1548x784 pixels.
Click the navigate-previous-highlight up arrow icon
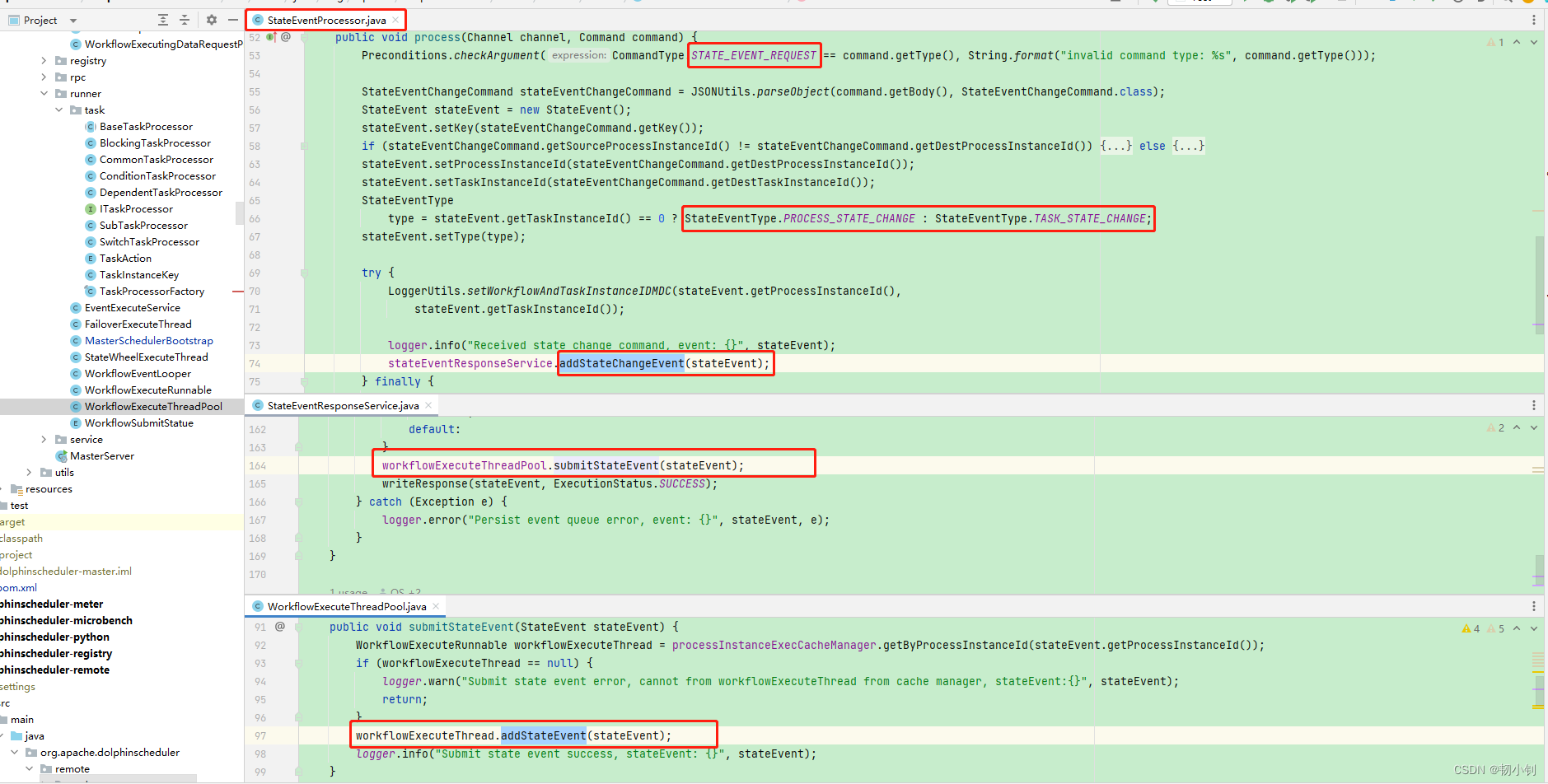(x=1517, y=41)
